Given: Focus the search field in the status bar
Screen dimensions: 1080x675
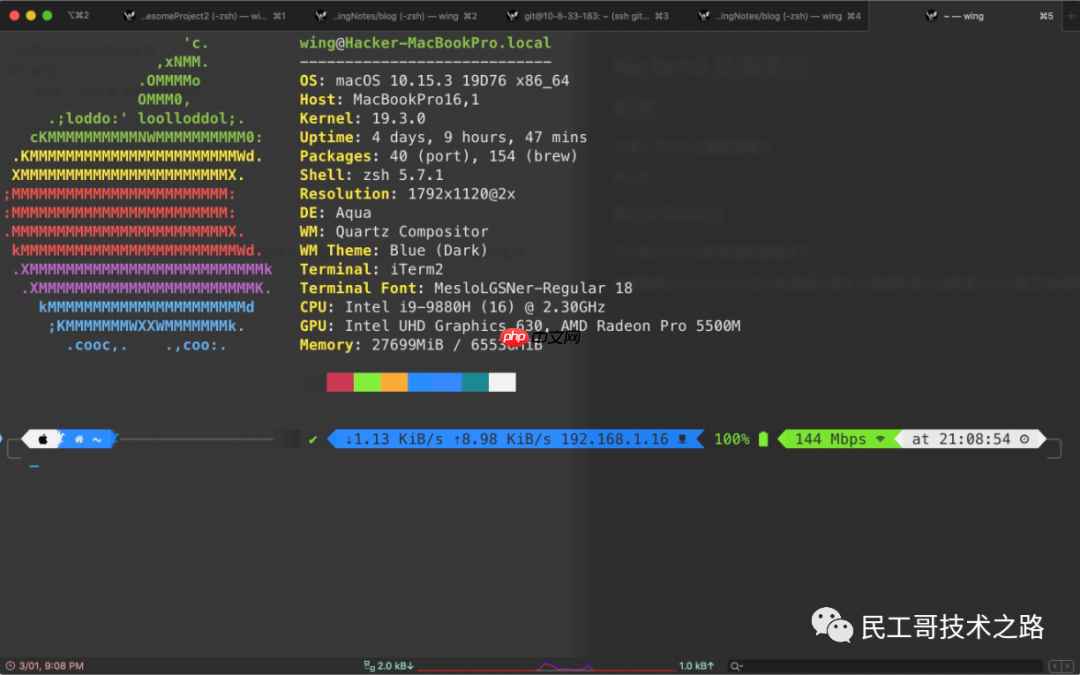Looking at the screenshot, I should point(886,666).
